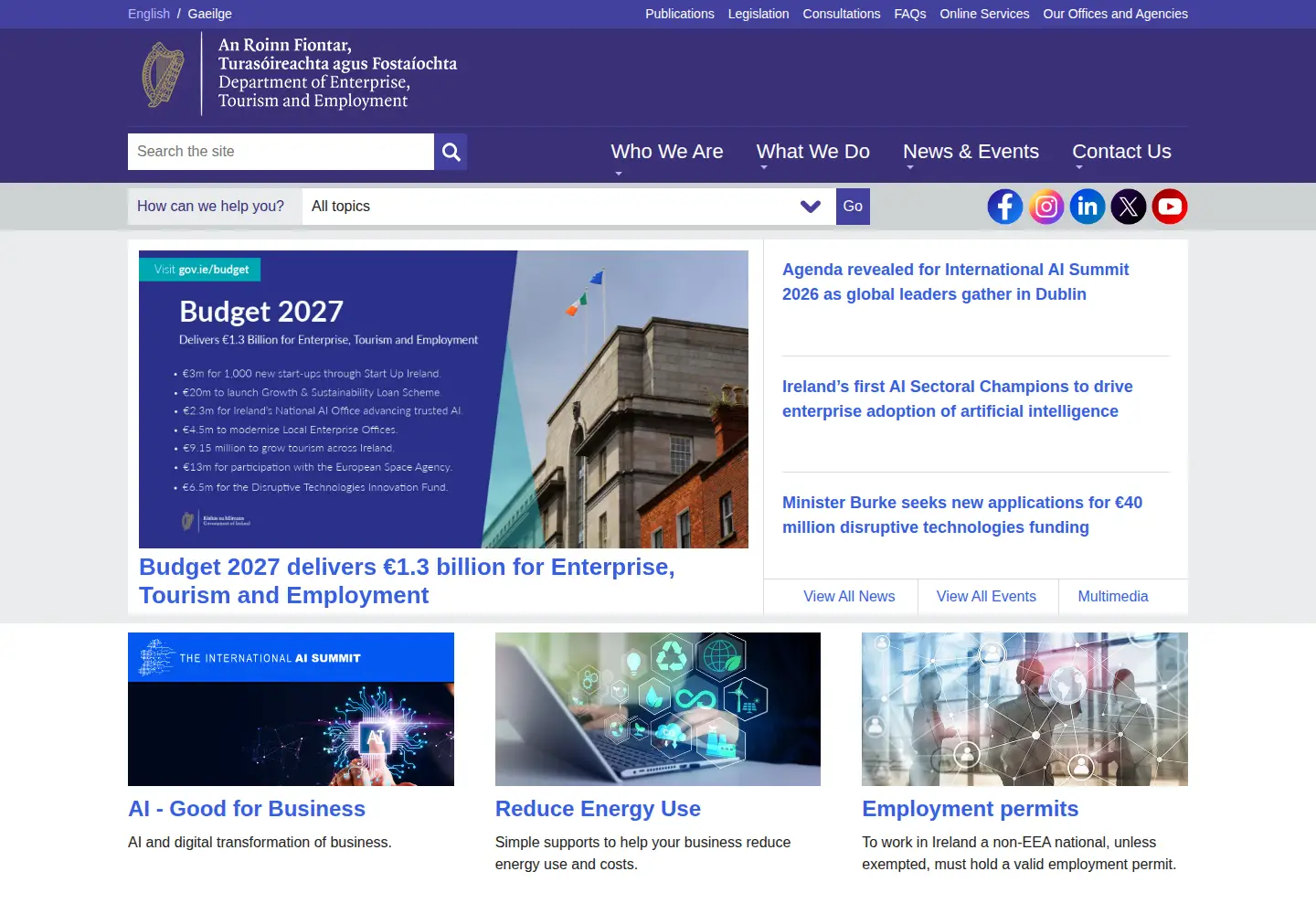Open the Multimedia tab

pos(1113,597)
